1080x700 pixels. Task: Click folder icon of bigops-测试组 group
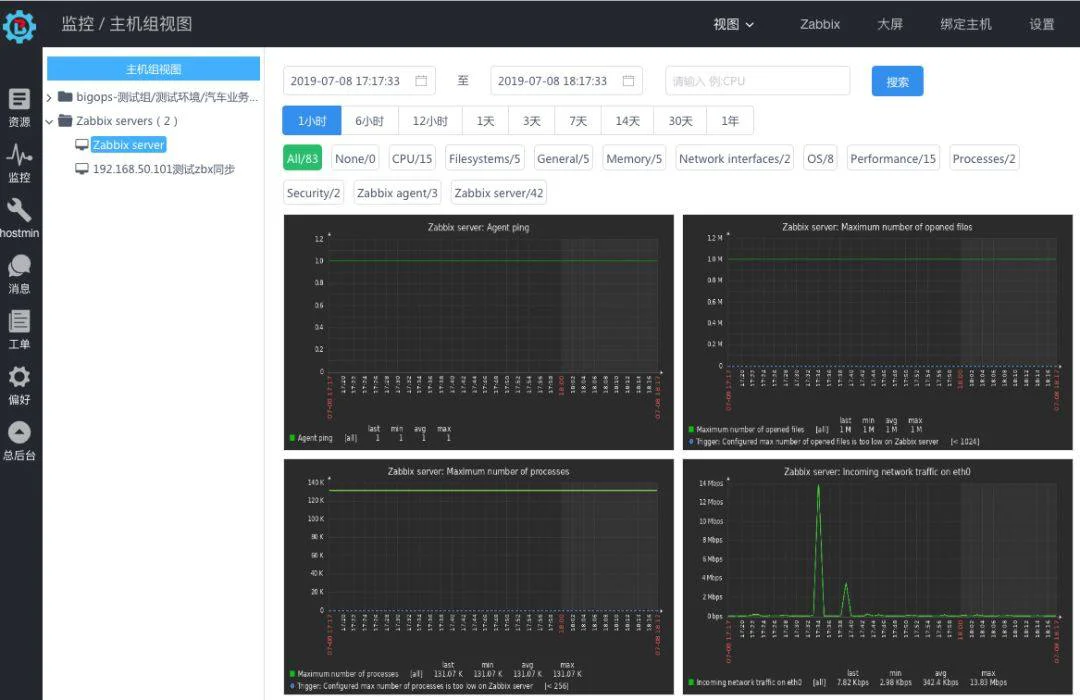[x=65, y=96]
